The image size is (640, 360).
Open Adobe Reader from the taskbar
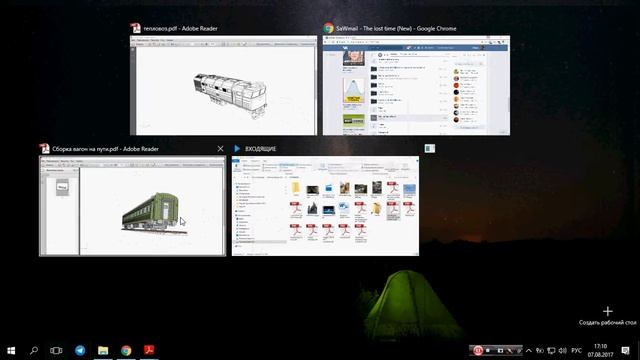149,350
